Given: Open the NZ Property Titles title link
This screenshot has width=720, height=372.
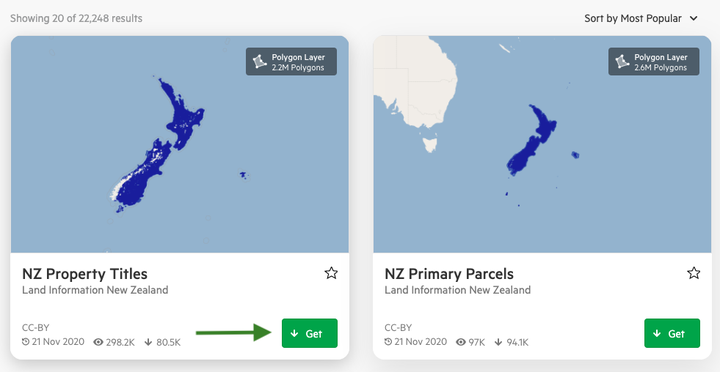Looking at the screenshot, I should [x=85, y=274].
